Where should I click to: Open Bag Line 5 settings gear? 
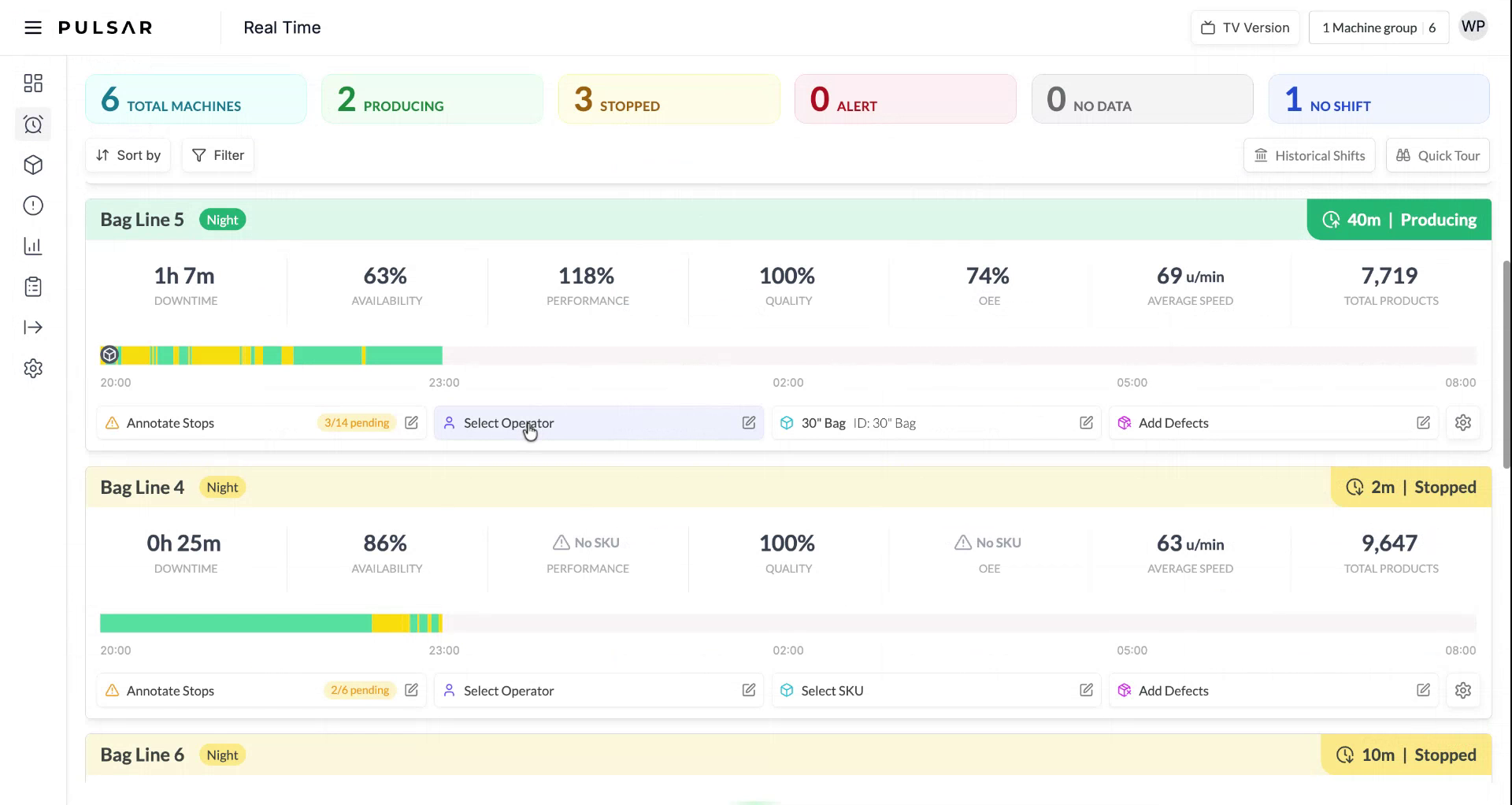click(1462, 423)
